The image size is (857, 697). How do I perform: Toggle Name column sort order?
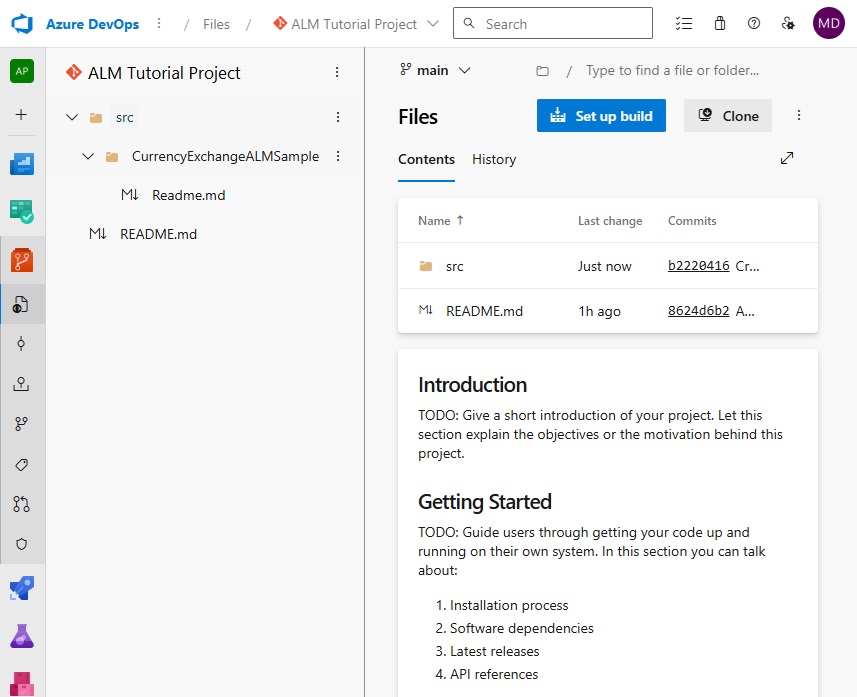point(441,220)
